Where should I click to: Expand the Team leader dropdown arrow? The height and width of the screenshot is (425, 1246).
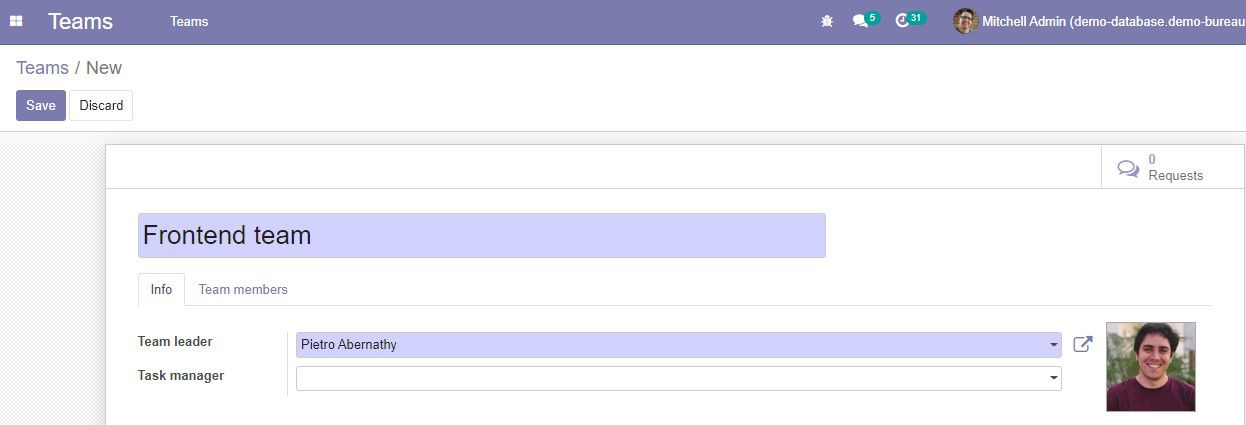pos(1054,345)
